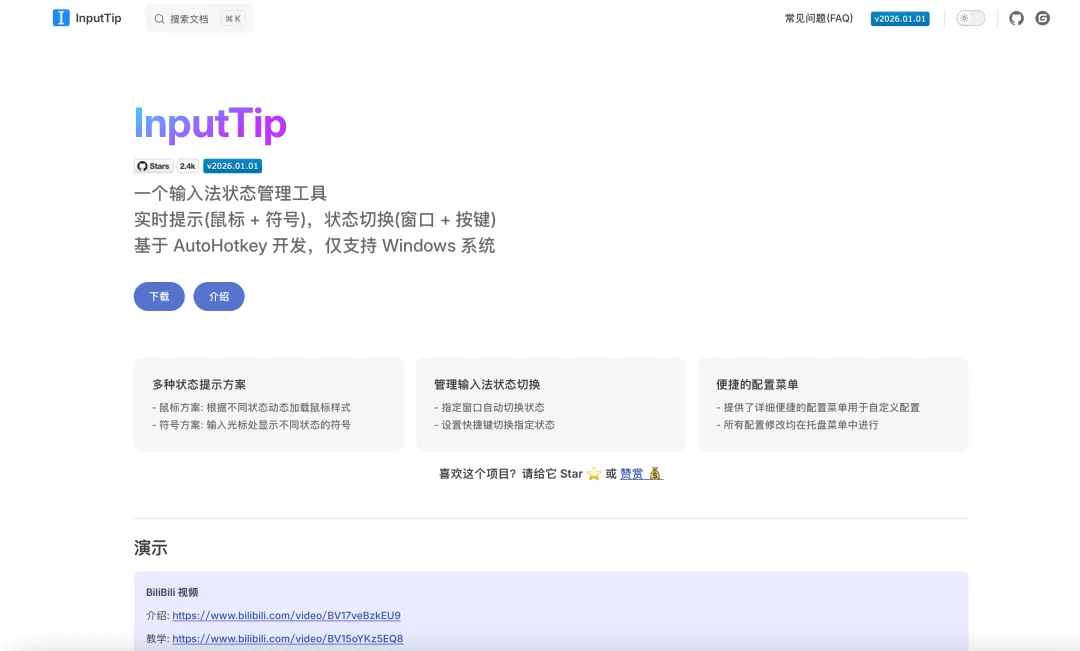
Task: Click the search magnifier icon
Action: click(159, 19)
